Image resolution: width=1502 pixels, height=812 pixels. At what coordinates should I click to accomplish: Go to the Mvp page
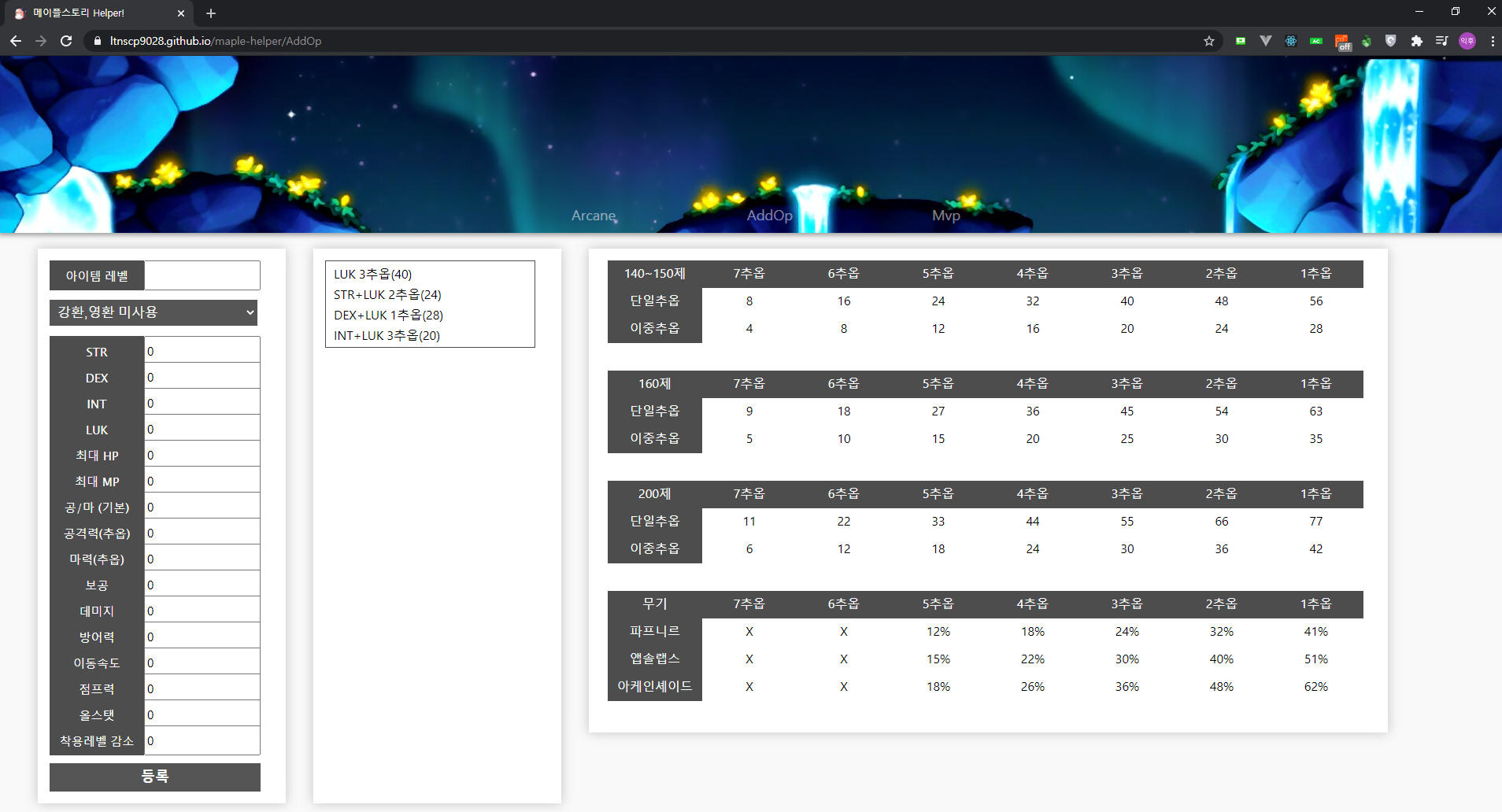[946, 216]
